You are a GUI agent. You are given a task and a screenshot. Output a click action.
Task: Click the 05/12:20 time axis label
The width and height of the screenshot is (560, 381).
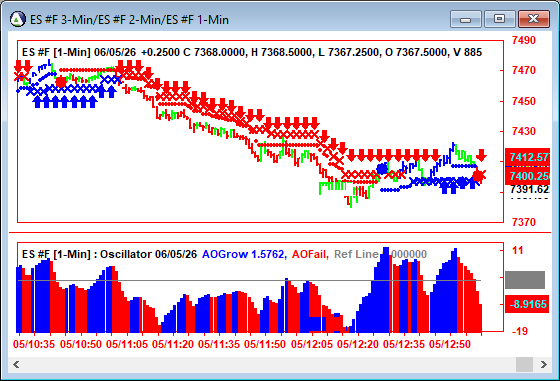(x=358, y=345)
